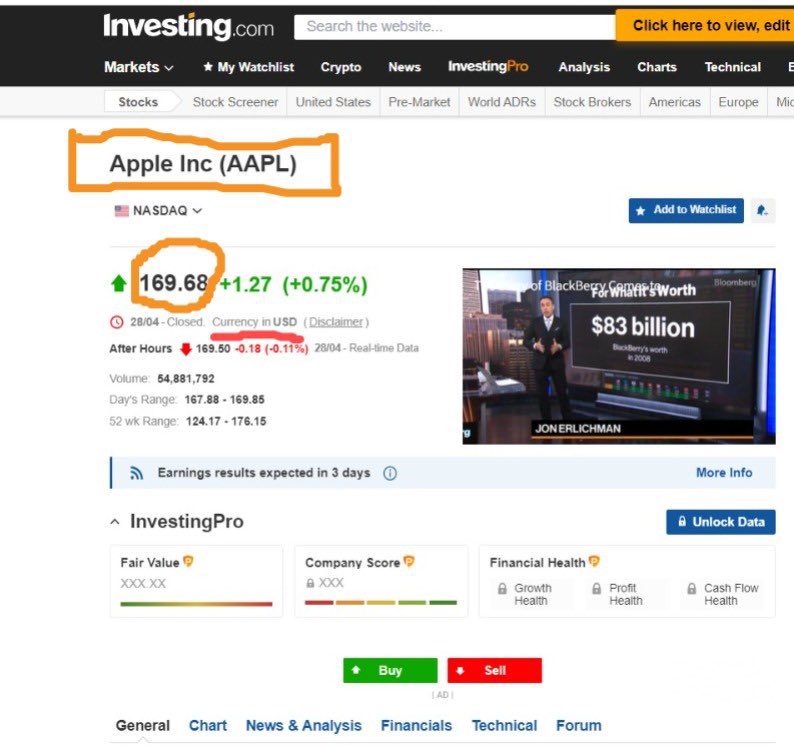Open My Watchlist in the navigation bar

click(x=248, y=67)
